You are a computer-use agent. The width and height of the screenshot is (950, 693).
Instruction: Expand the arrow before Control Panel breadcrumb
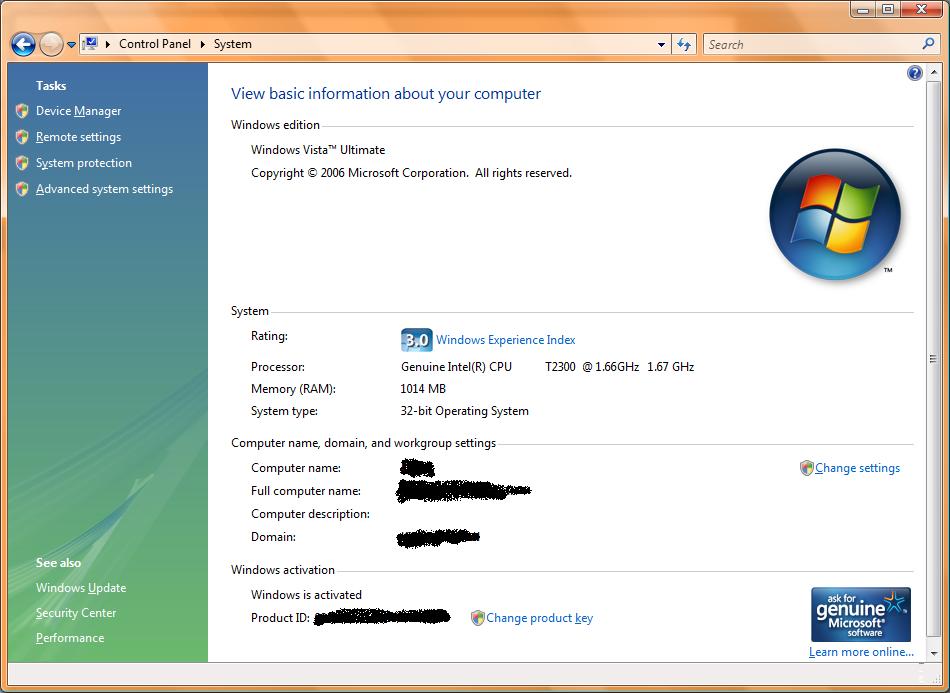[108, 44]
